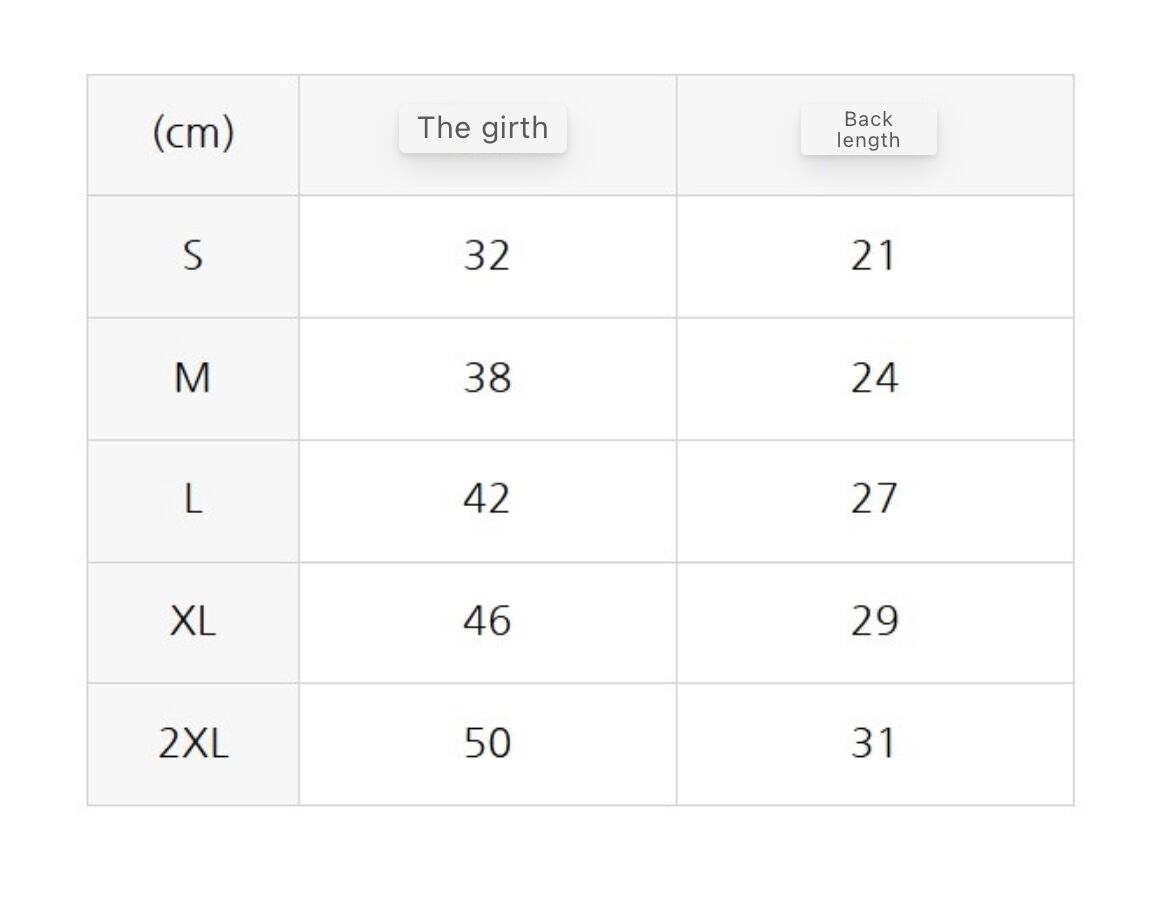
Task: Pick the girth value 42 cell
Action: pyautogui.click(x=487, y=500)
